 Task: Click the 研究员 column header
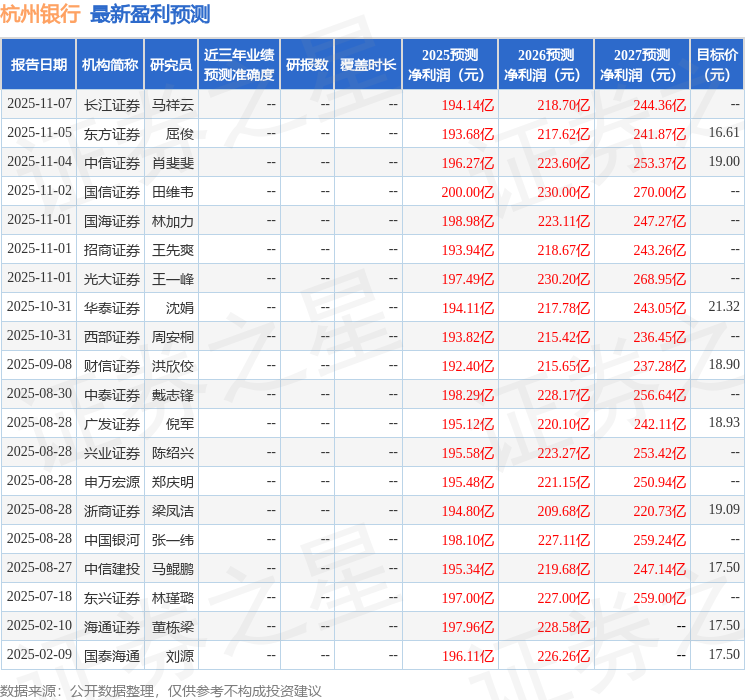[x=171, y=64]
